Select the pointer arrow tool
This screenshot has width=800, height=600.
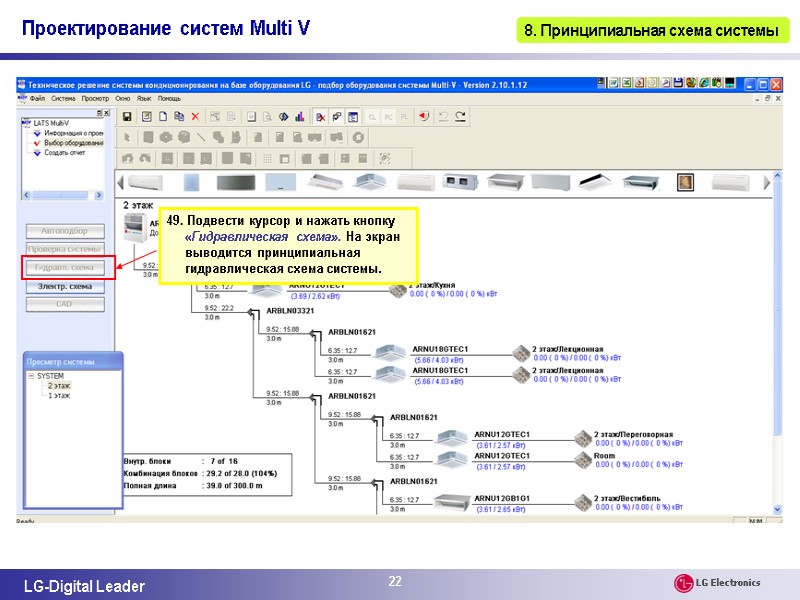tap(127, 137)
